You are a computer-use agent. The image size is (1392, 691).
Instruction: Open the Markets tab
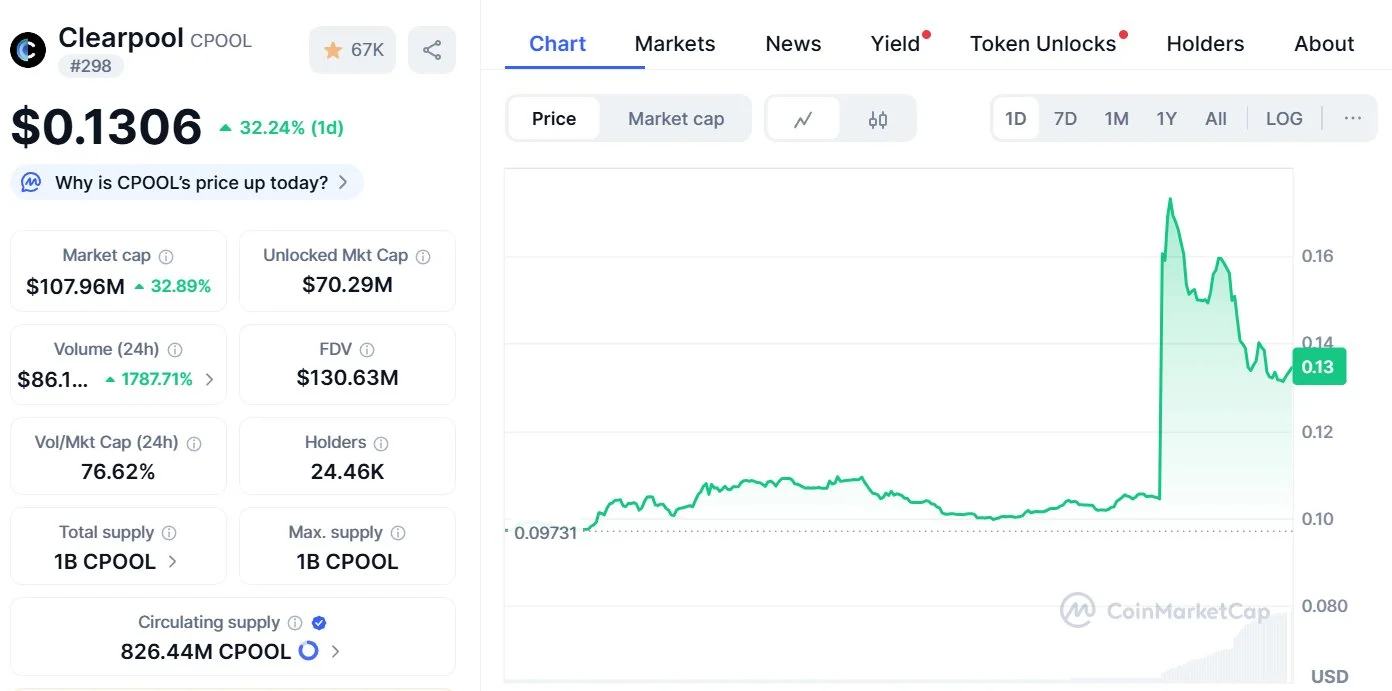click(675, 44)
